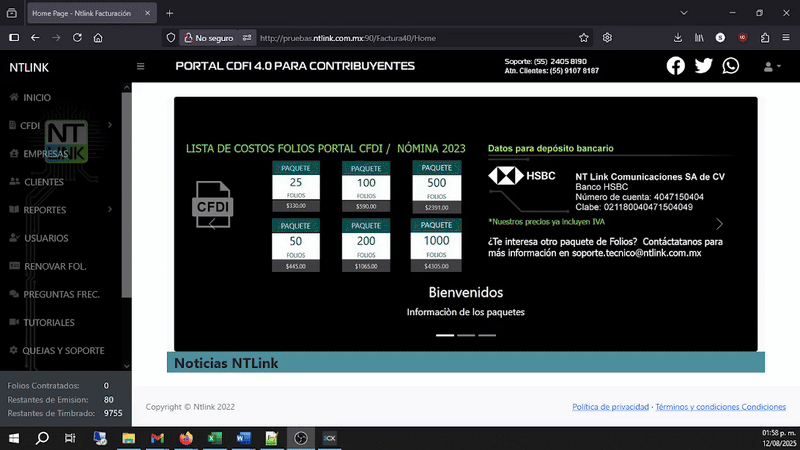Open QUEJAS Y SOPORTE in sidebar

point(57,351)
